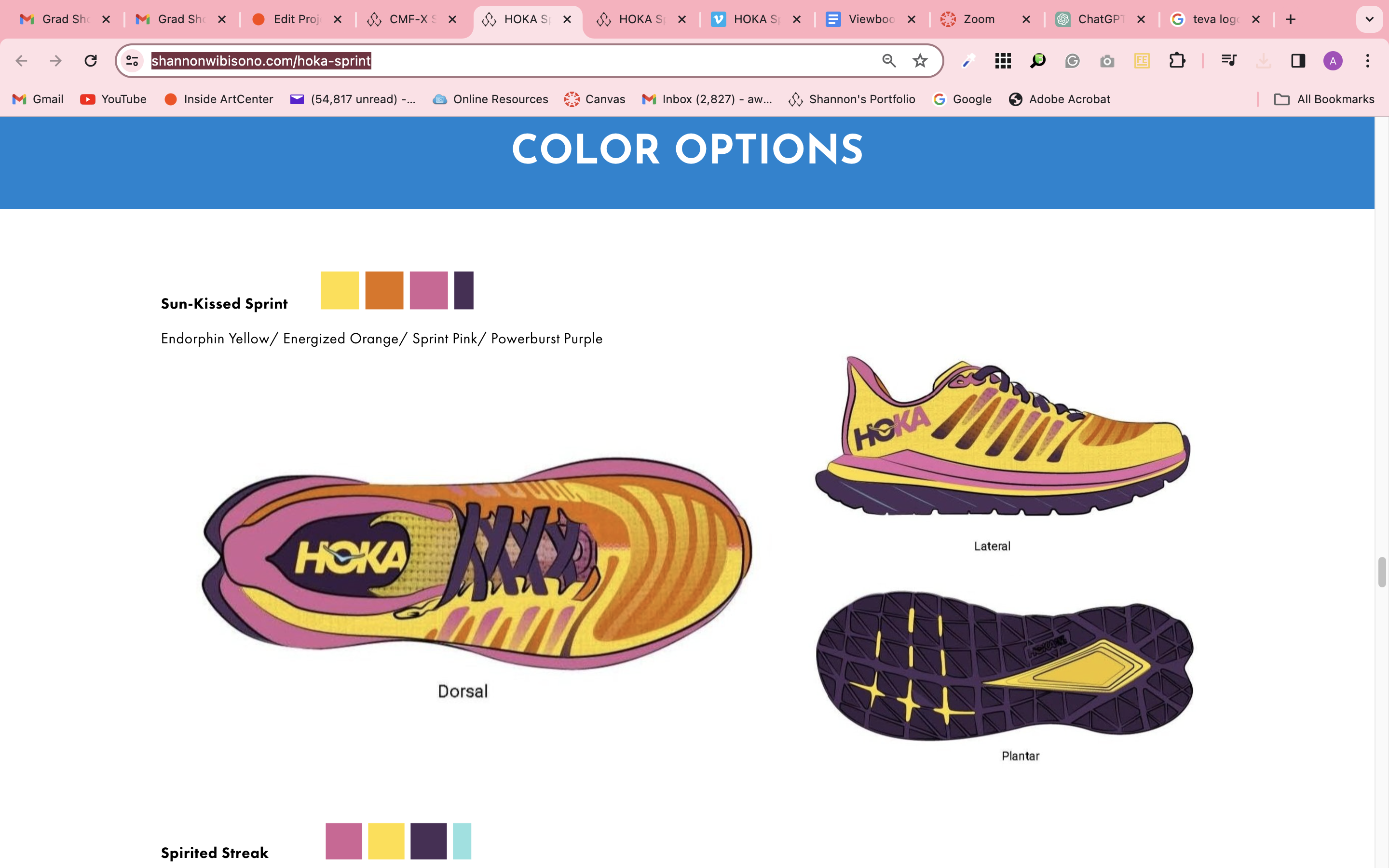Image resolution: width=1389 pixels, height=868 pixels.
Task: Open the side panel icon
Action: (1298, 61)
